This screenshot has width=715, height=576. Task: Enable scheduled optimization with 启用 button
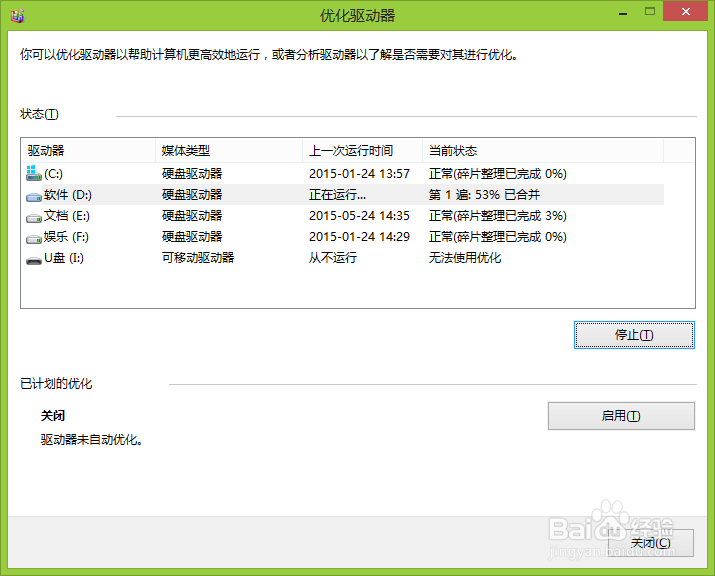point(621,415)
